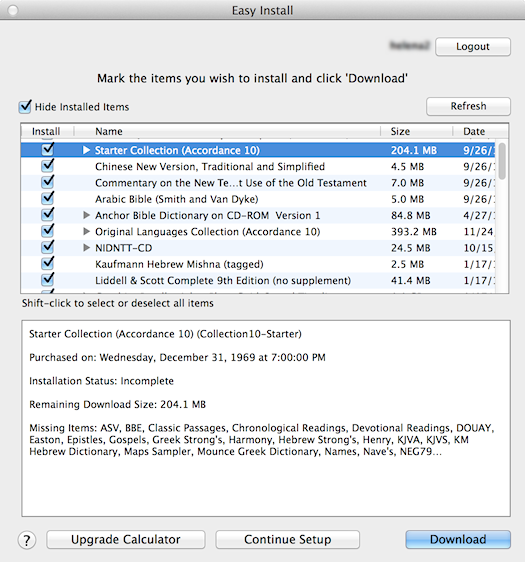Click the item list vertical scrollbar thumb

pos(502,161)
